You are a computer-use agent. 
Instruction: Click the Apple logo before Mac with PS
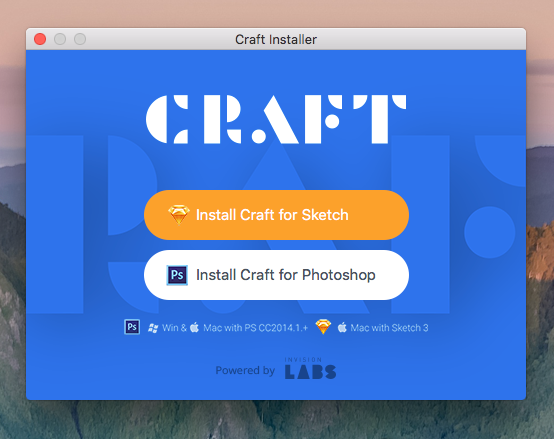(195, 327)
